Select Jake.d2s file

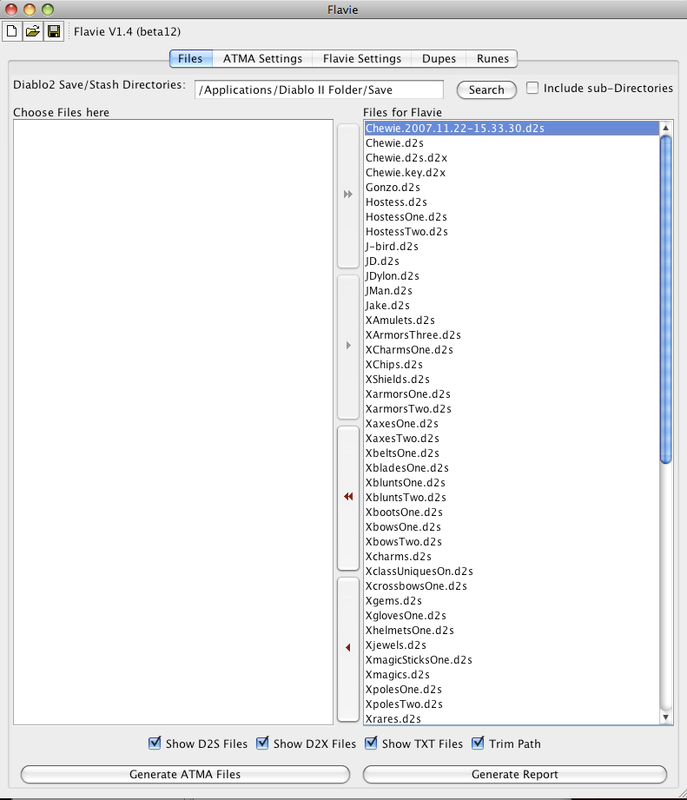pos(512,306)
